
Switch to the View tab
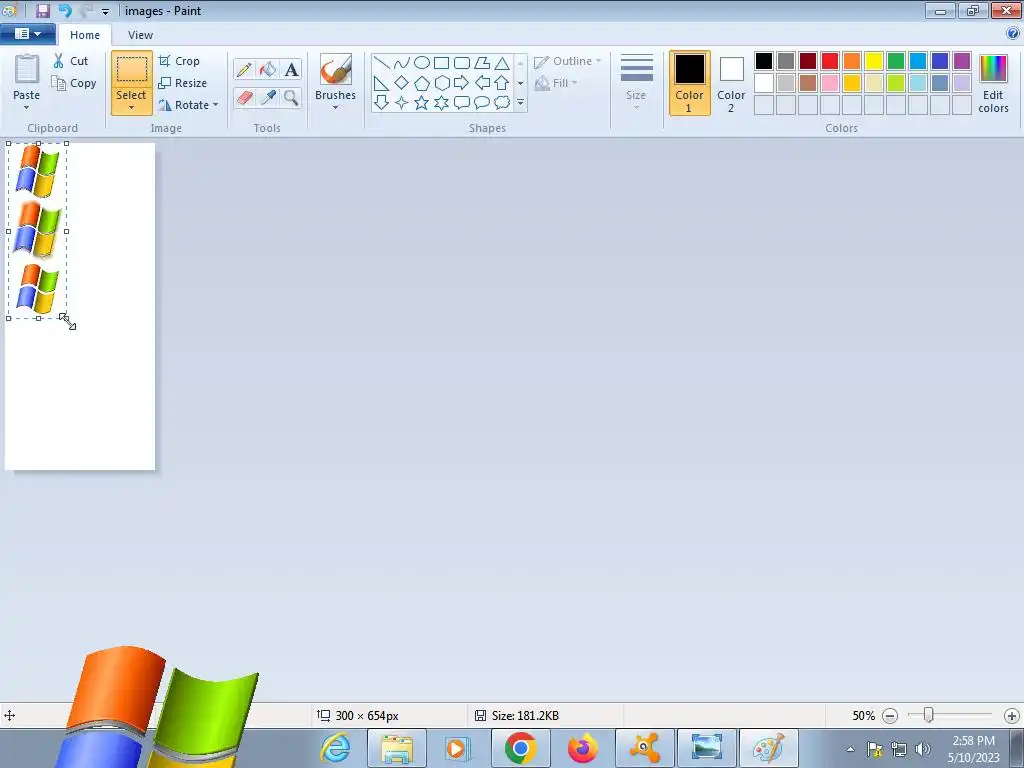pyautogui.click(x=140, y=35)
